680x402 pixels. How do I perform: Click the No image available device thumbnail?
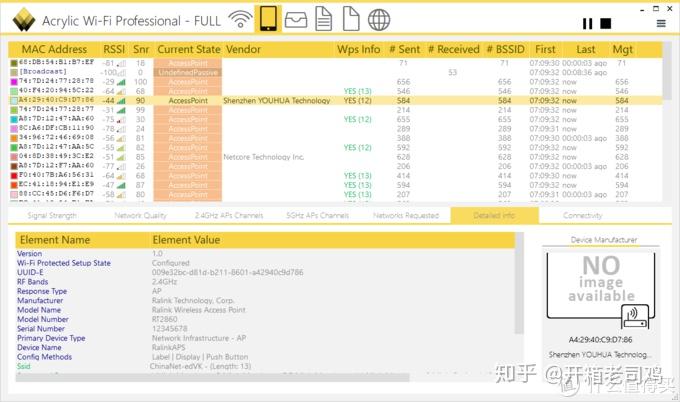[x=601, y=290]
